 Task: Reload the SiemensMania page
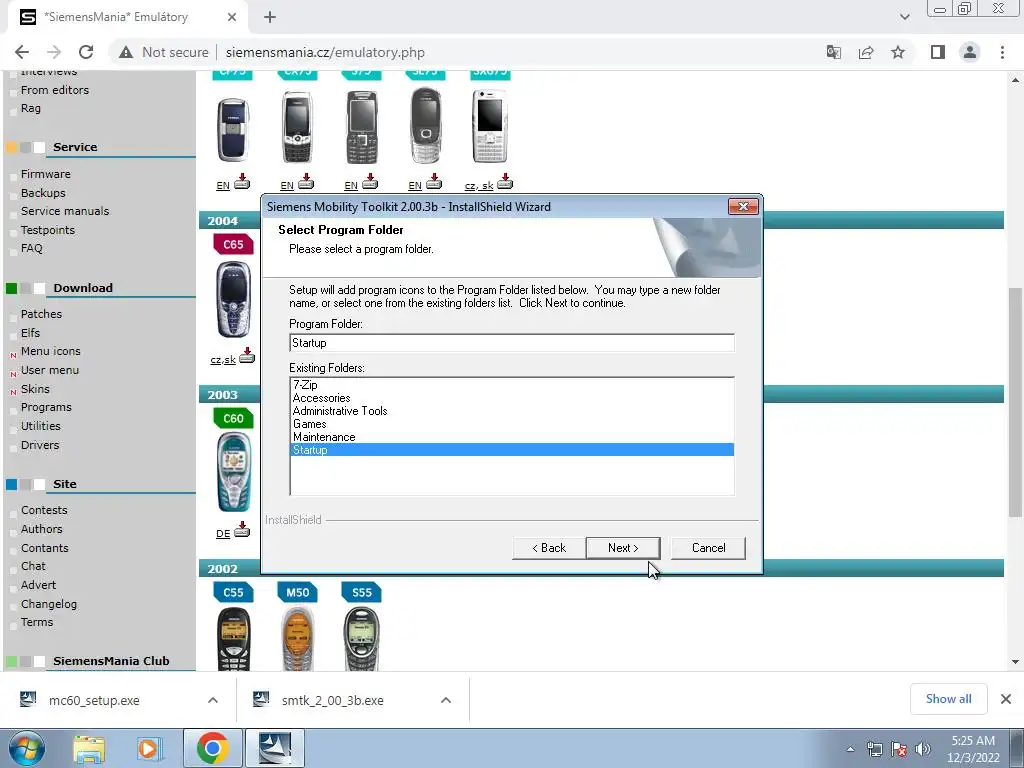click(x=86, y=52)
